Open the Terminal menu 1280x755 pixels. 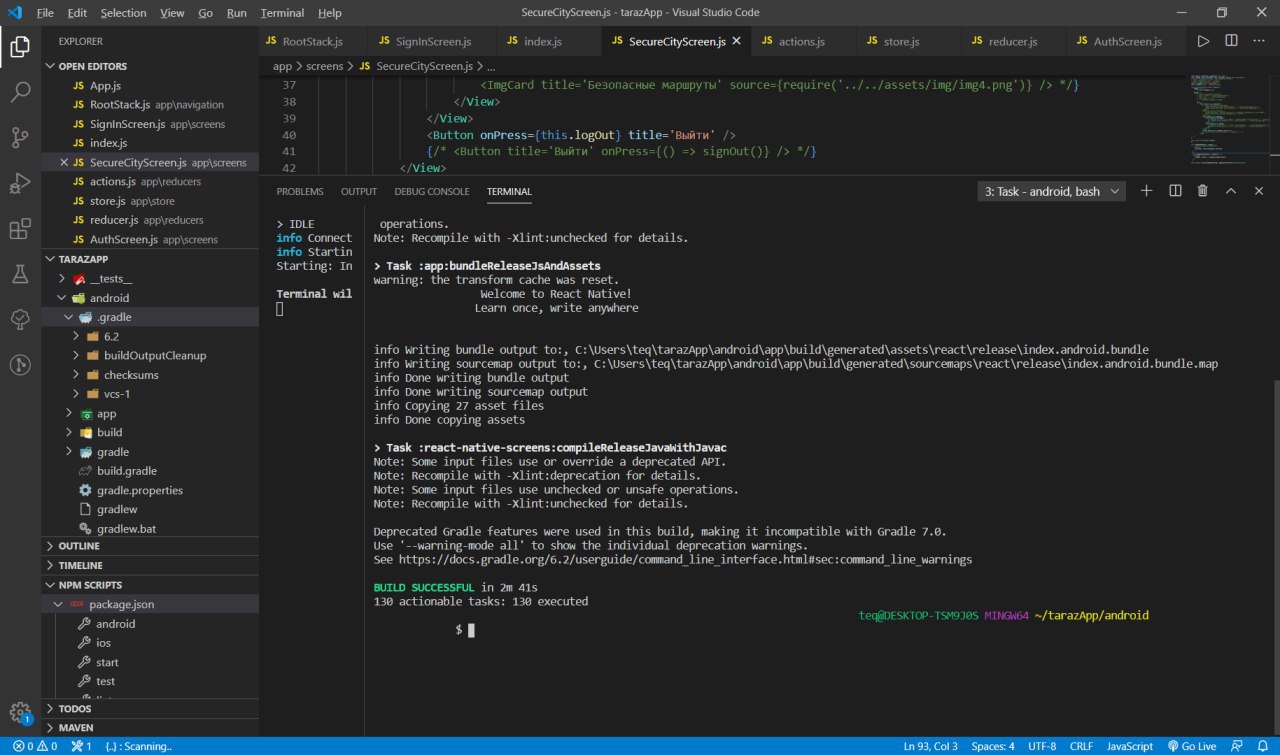[x=282, y=13]
